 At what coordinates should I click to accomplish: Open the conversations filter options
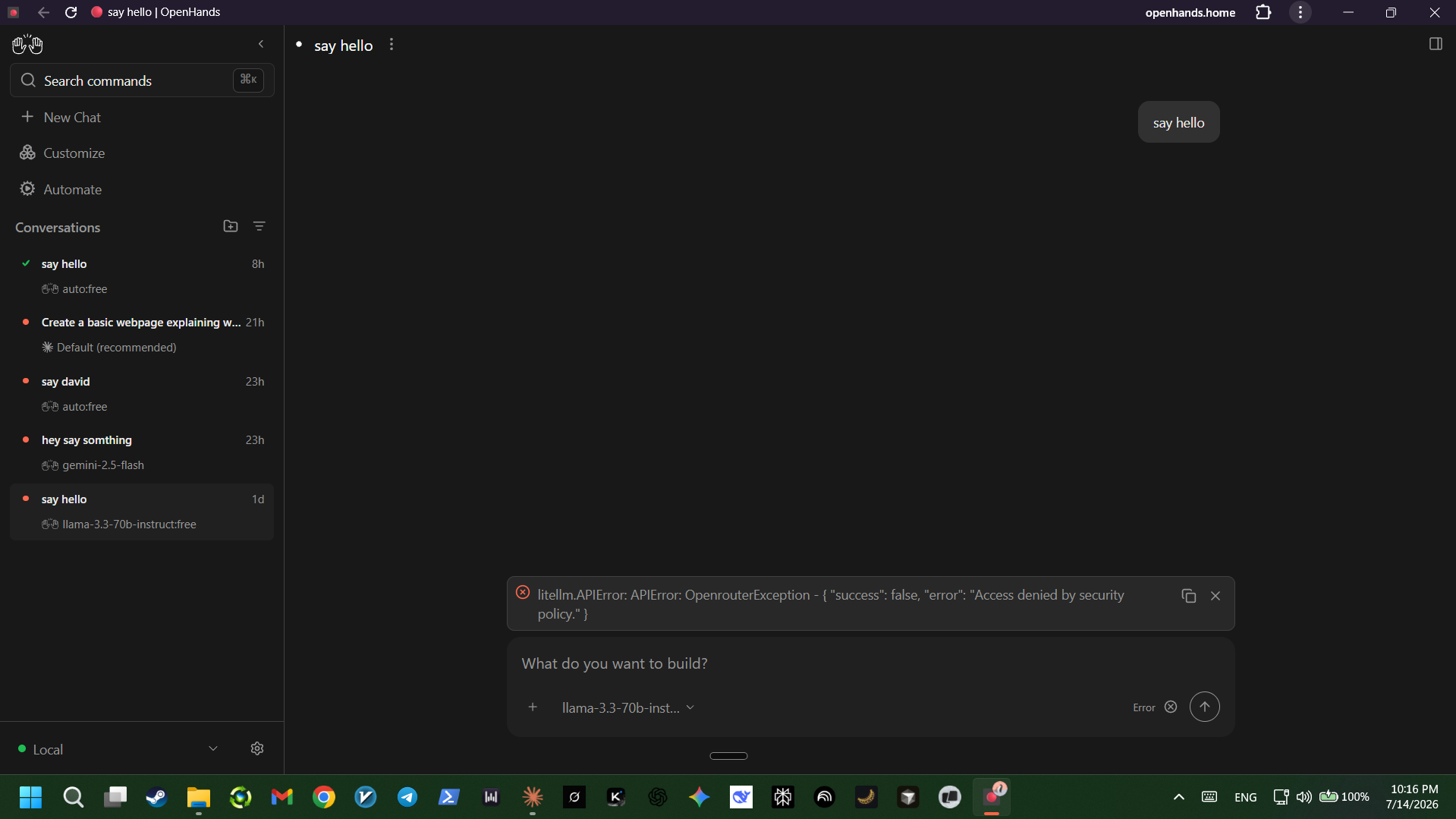[x=259, y=226]
